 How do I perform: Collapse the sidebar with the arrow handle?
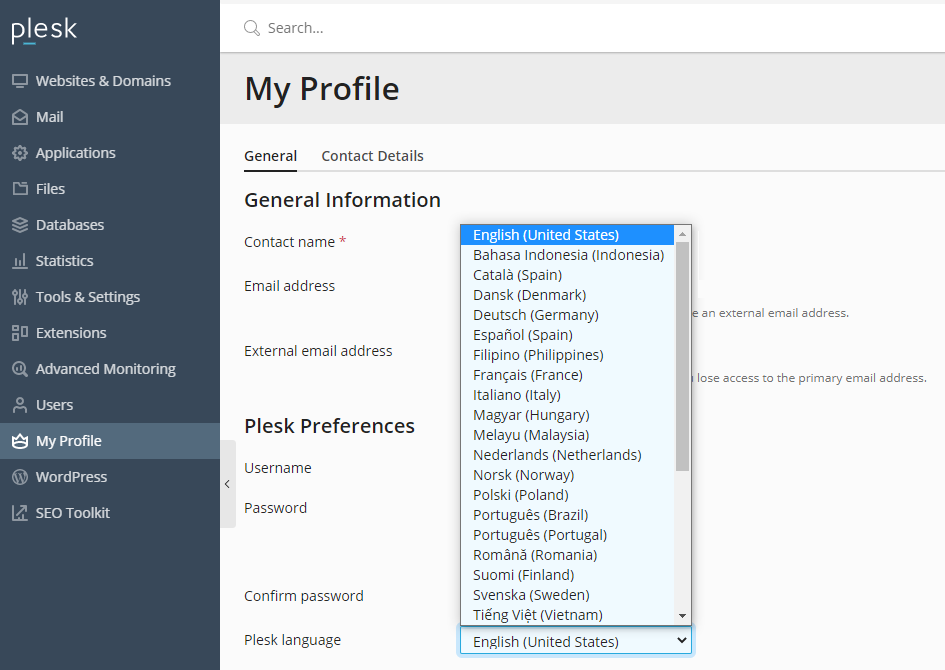tap(227, 484)
